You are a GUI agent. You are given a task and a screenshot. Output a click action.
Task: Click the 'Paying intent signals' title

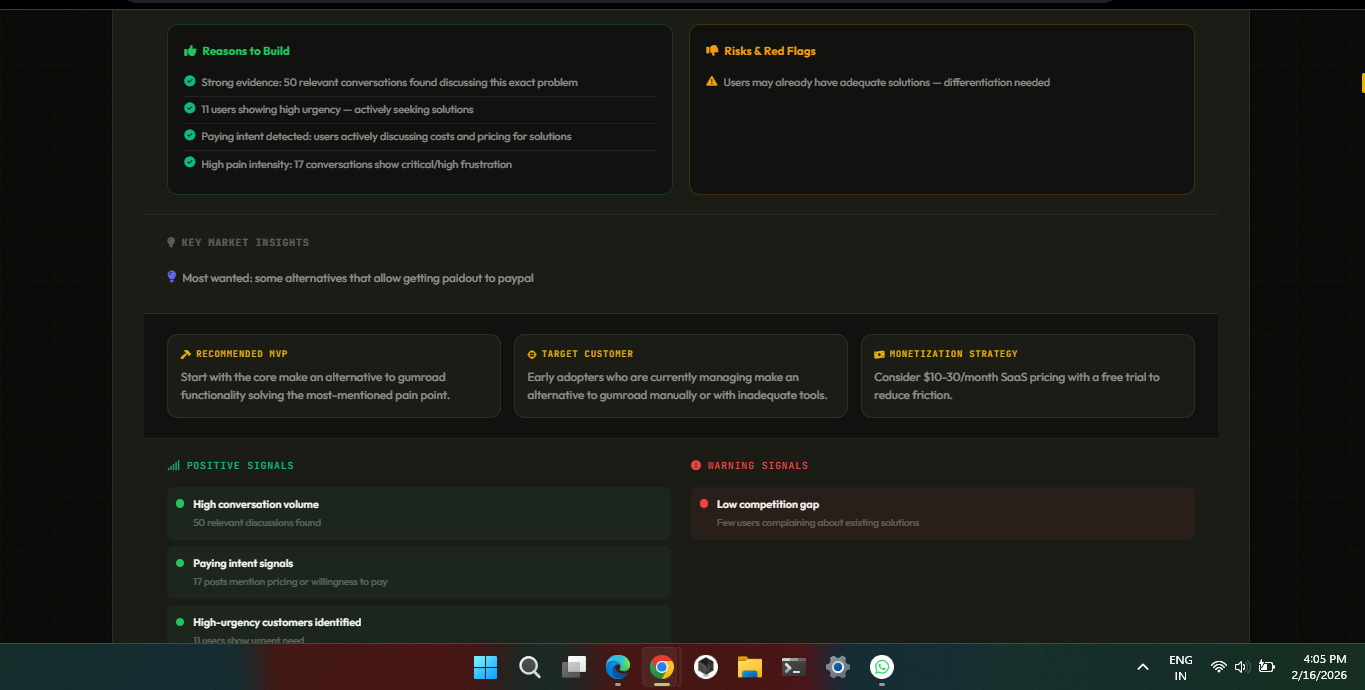243,563
